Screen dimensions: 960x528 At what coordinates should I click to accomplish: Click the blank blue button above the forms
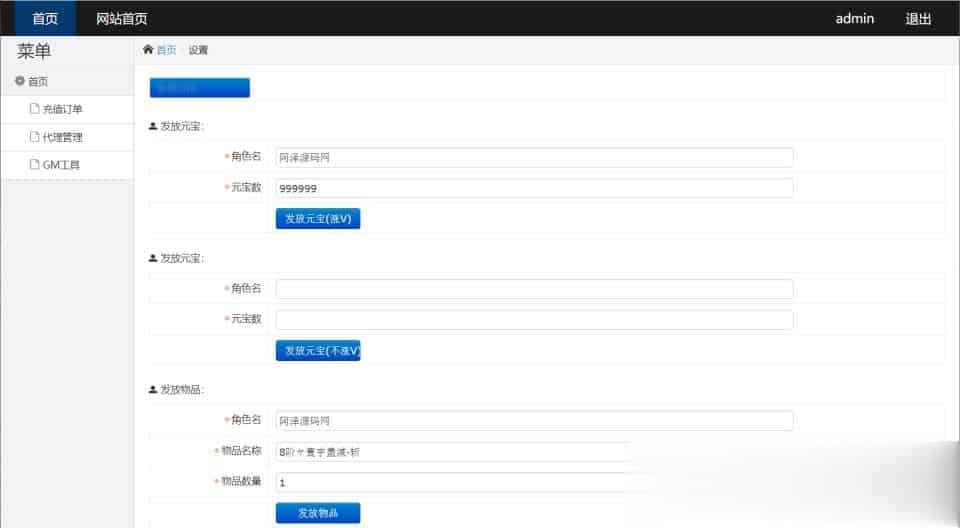(200, 88)
